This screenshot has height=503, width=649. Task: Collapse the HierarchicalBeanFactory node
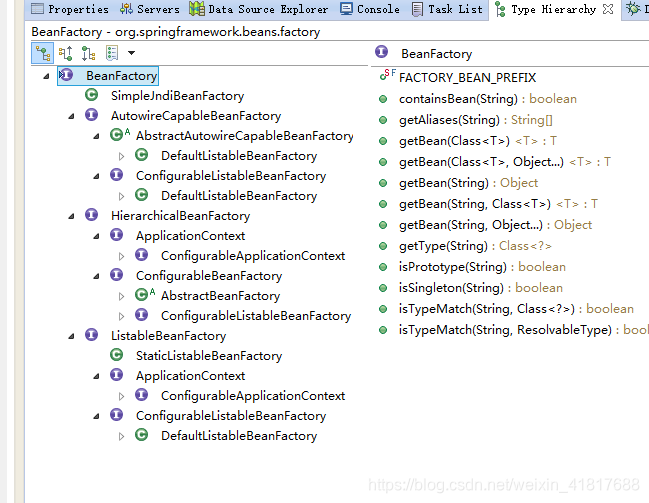[71, 216]
